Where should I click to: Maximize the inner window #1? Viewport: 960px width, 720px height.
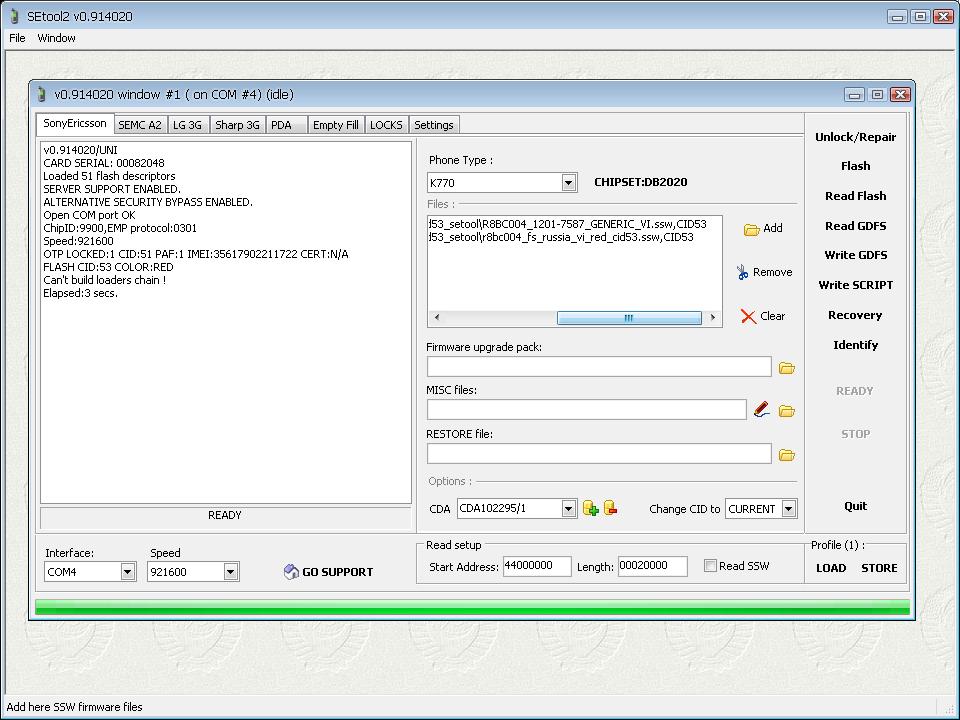click(x=877, y=94)
